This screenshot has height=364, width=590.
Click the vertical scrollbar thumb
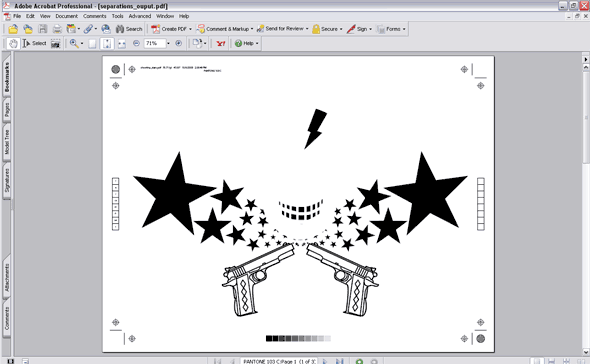(x=586, y=117)
